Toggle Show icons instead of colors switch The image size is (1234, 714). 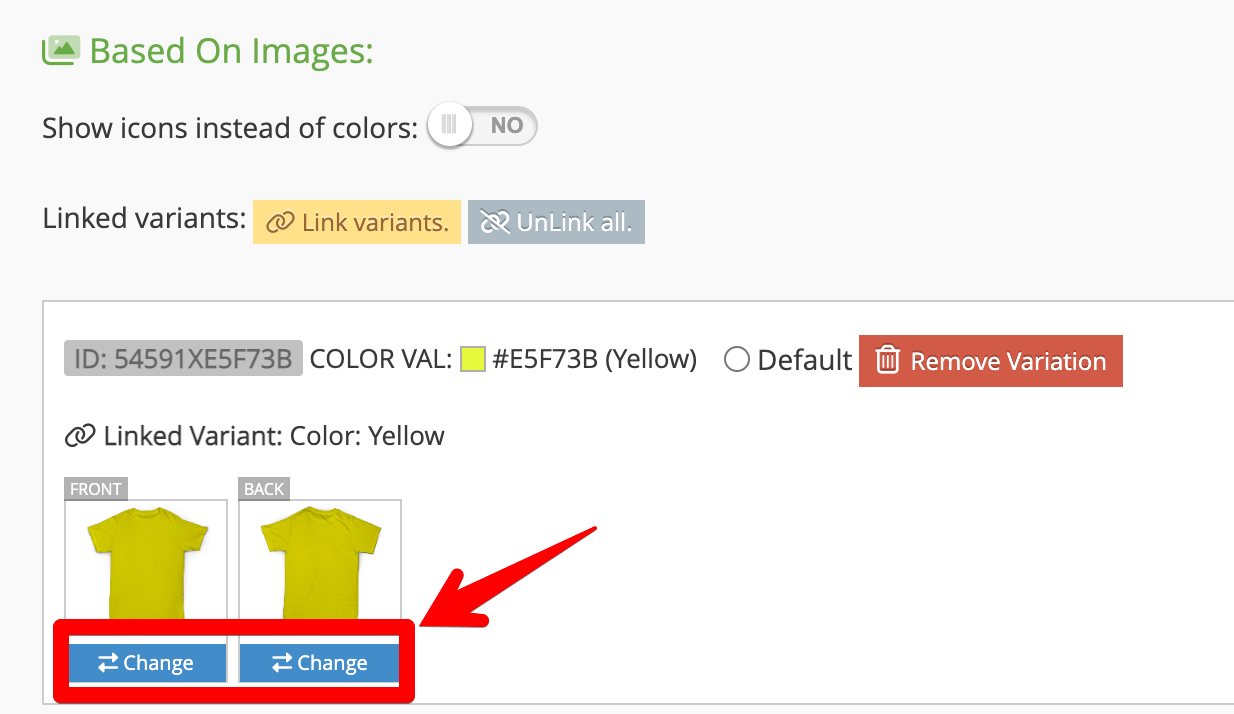pos(482,126)
